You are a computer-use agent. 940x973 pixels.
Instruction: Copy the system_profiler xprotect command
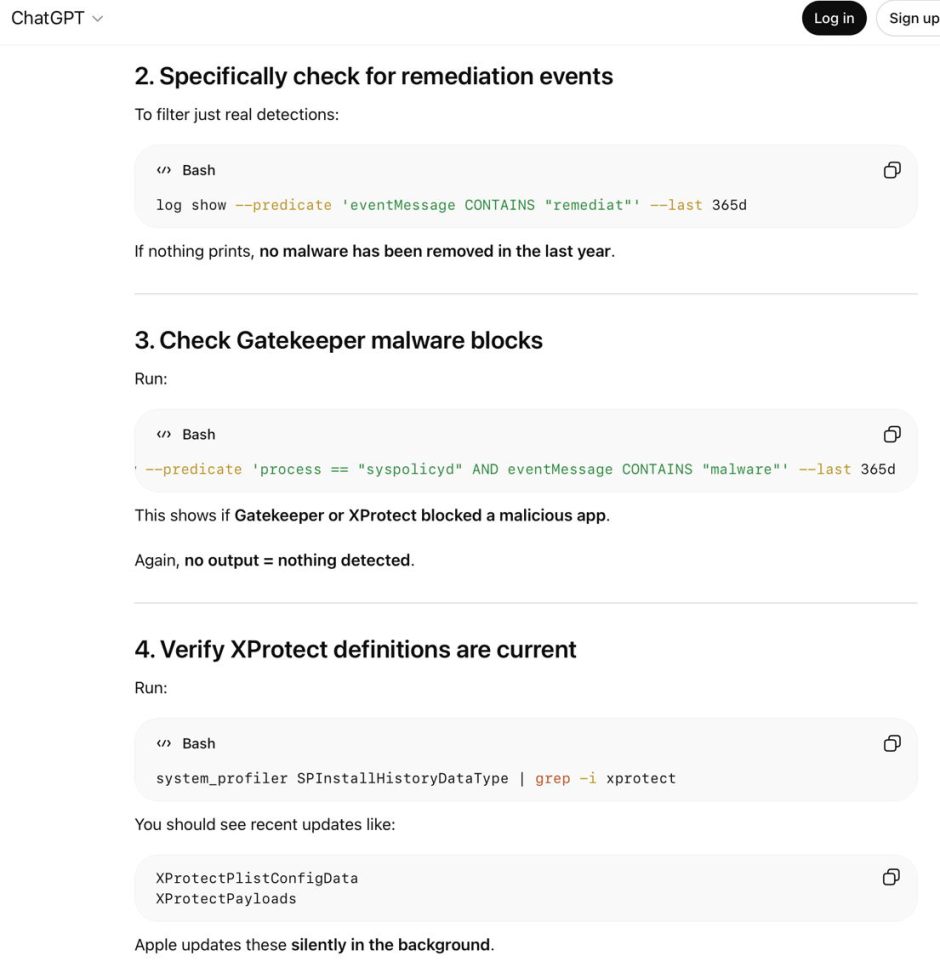pos(892,743)
